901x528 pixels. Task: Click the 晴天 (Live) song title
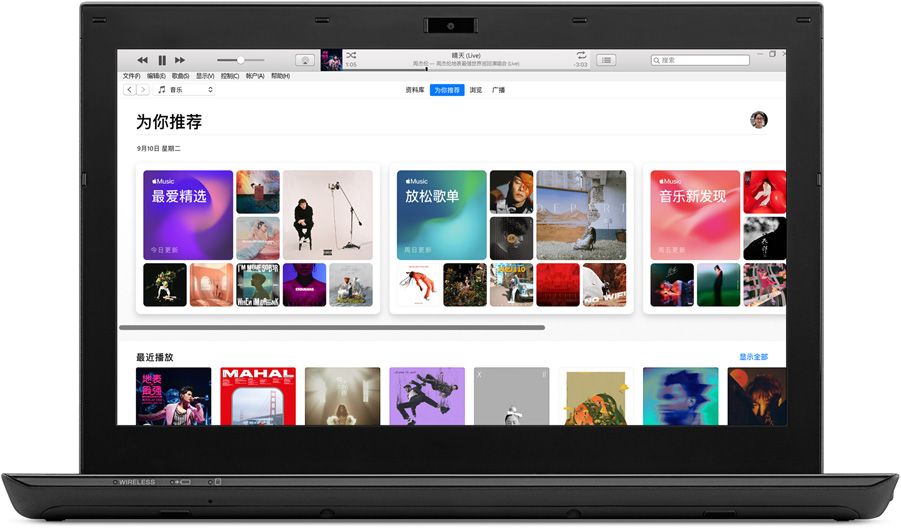pos(466,56)
